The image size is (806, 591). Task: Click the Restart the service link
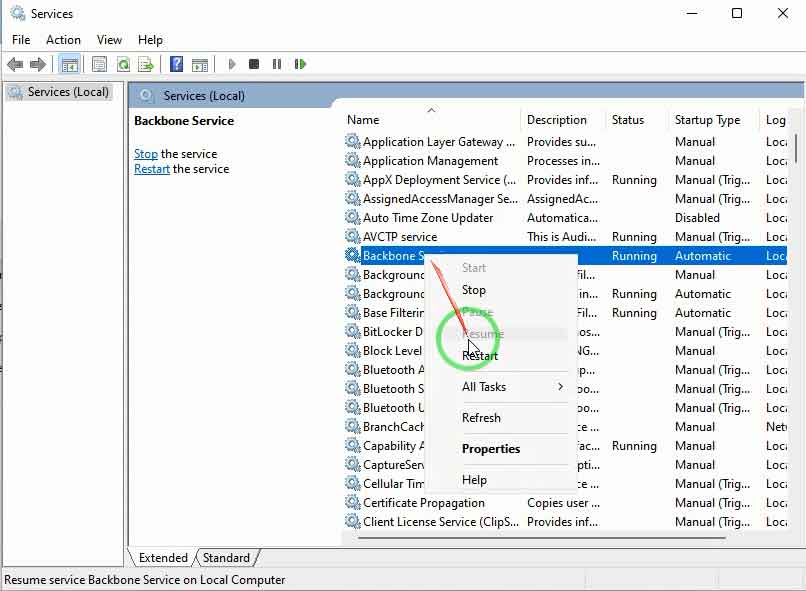coord(152,169)
